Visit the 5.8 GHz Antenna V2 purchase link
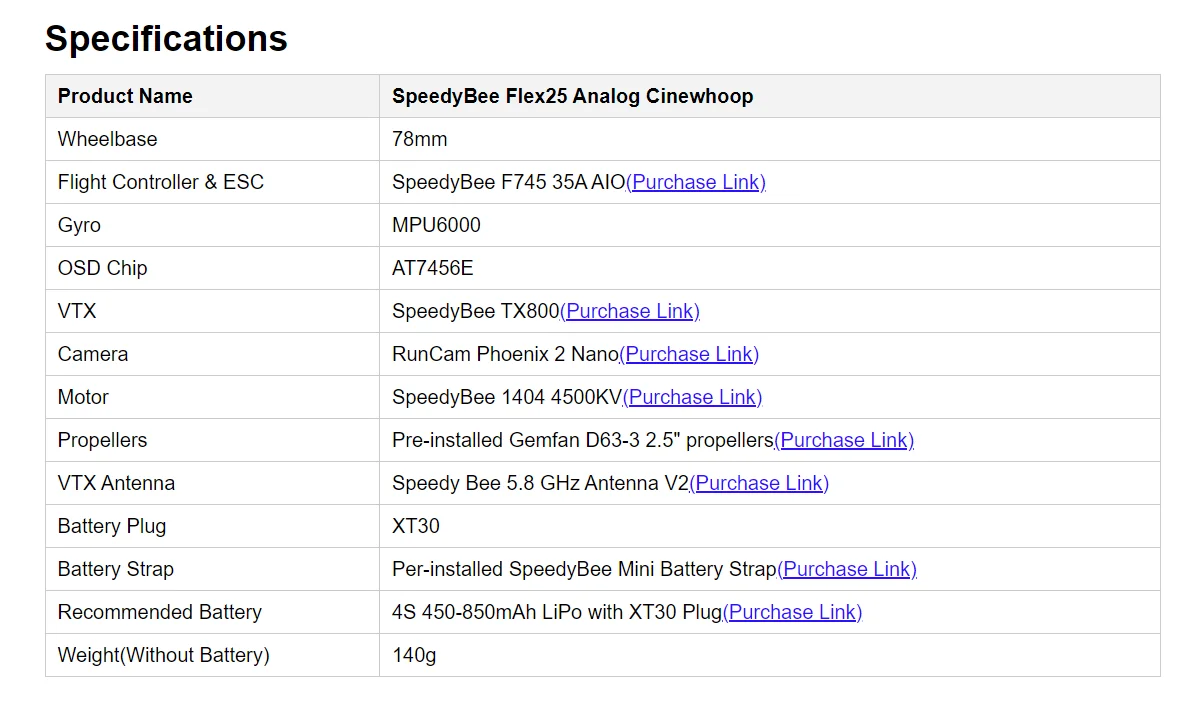 (x=758, y=483)
